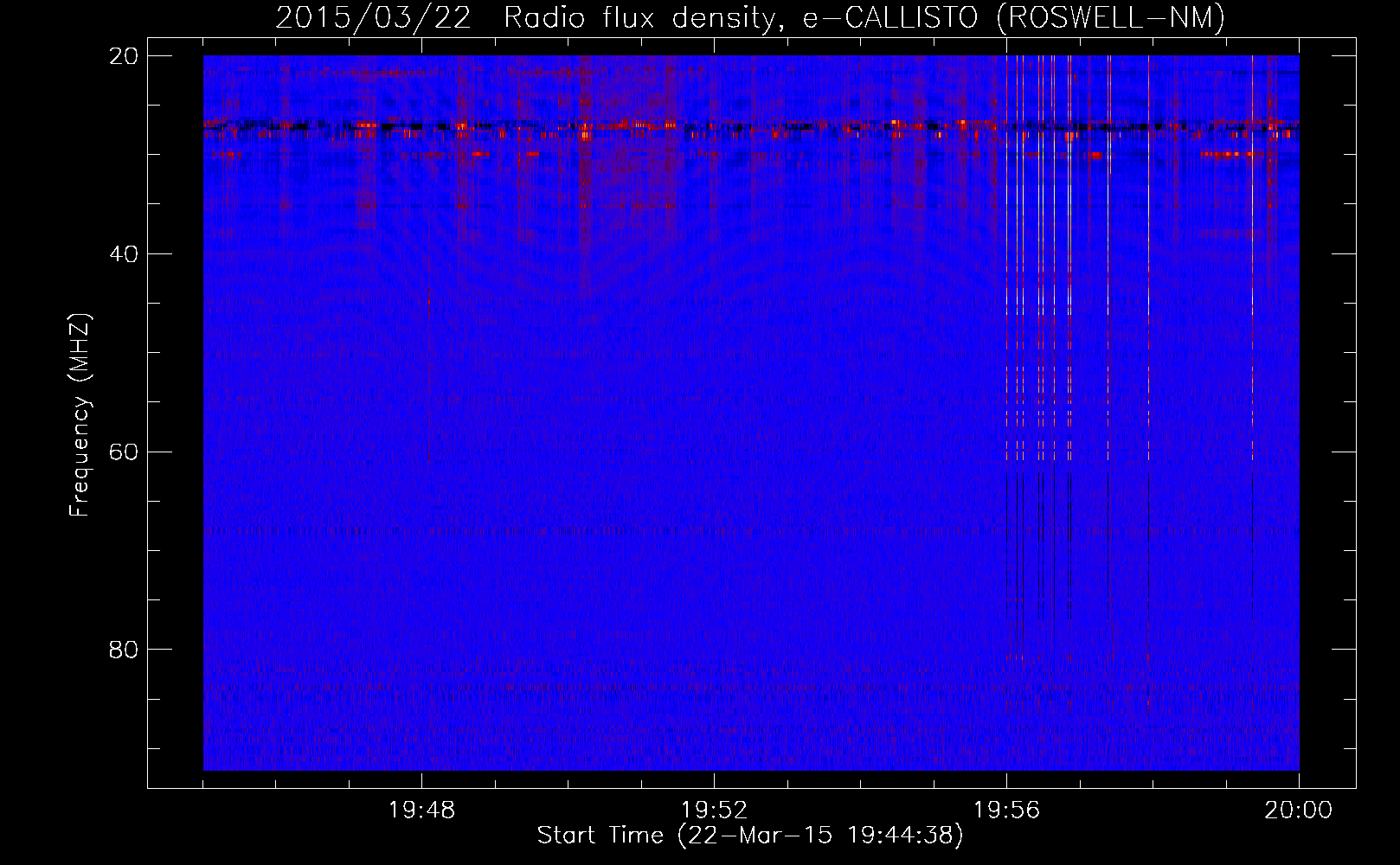Click the 60 frequency tick label
The image size is (1400, 865).
click(x=124, y=452)
